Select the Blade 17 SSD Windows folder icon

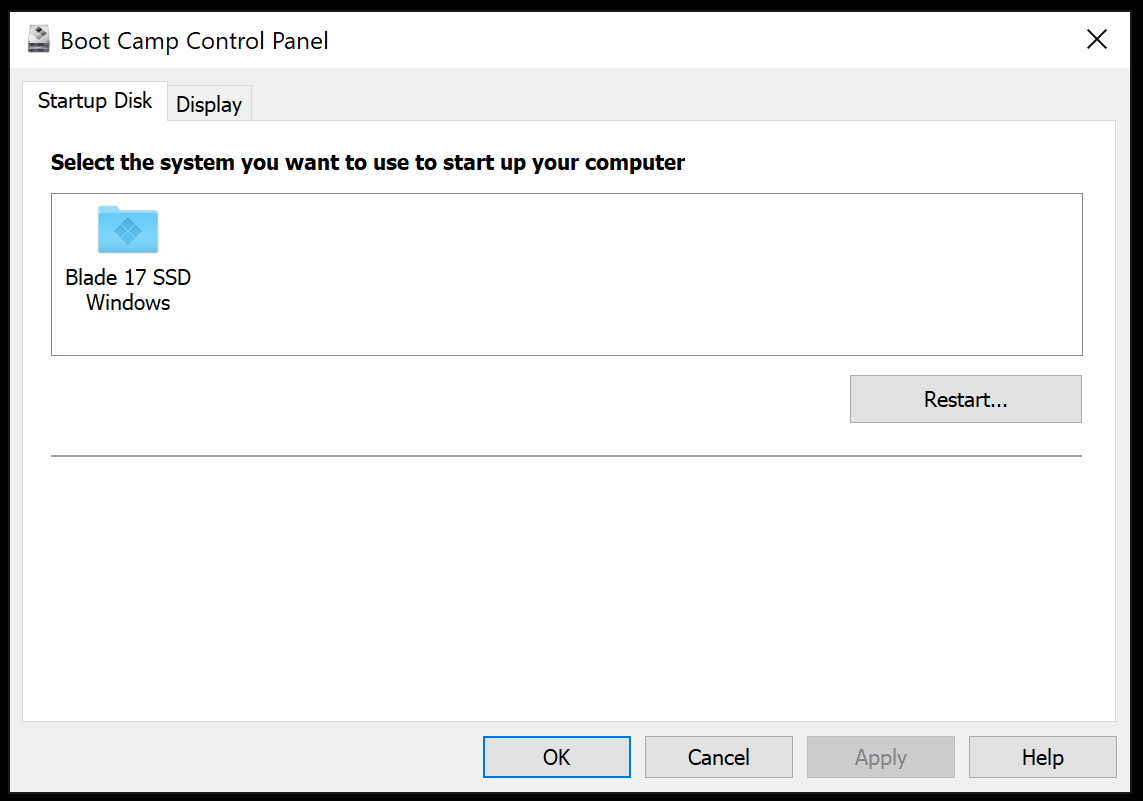click(x=128, y=230)
